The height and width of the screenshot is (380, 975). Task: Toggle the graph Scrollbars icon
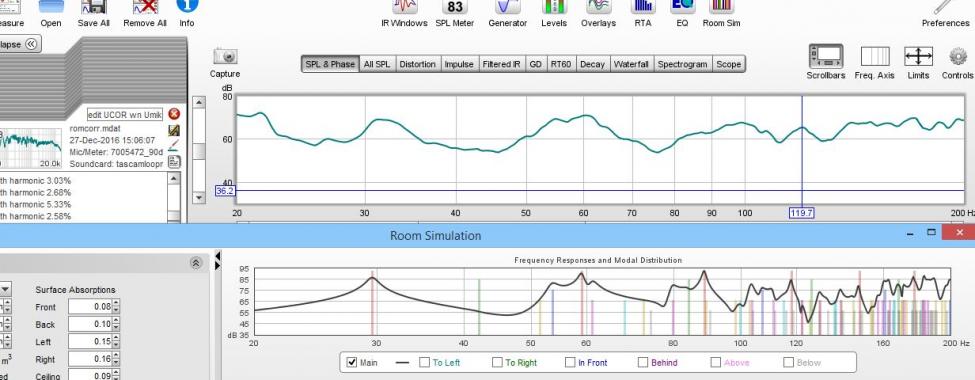coord(826,57)
